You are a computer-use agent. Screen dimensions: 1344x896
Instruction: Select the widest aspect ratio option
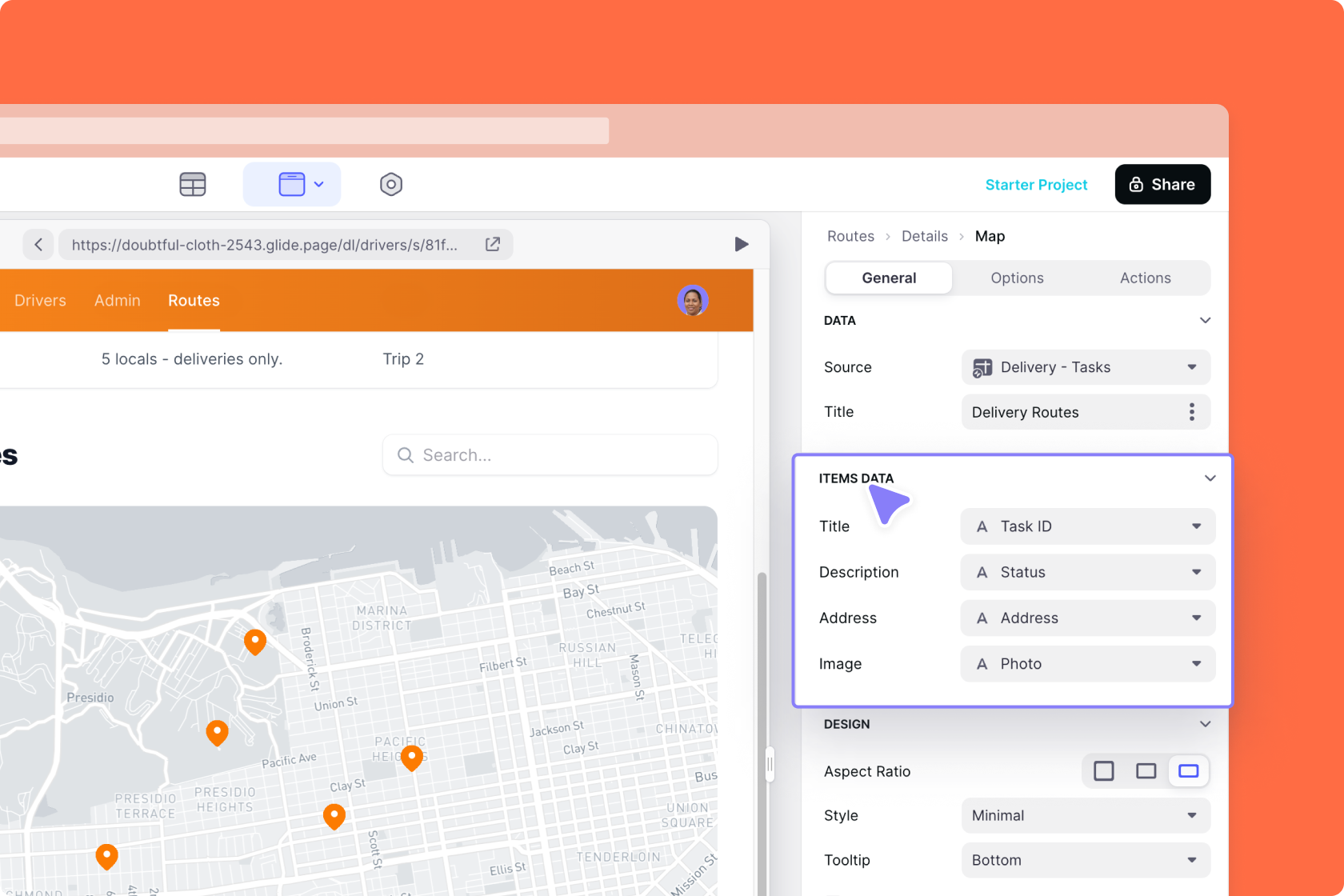pos(1188,771)
